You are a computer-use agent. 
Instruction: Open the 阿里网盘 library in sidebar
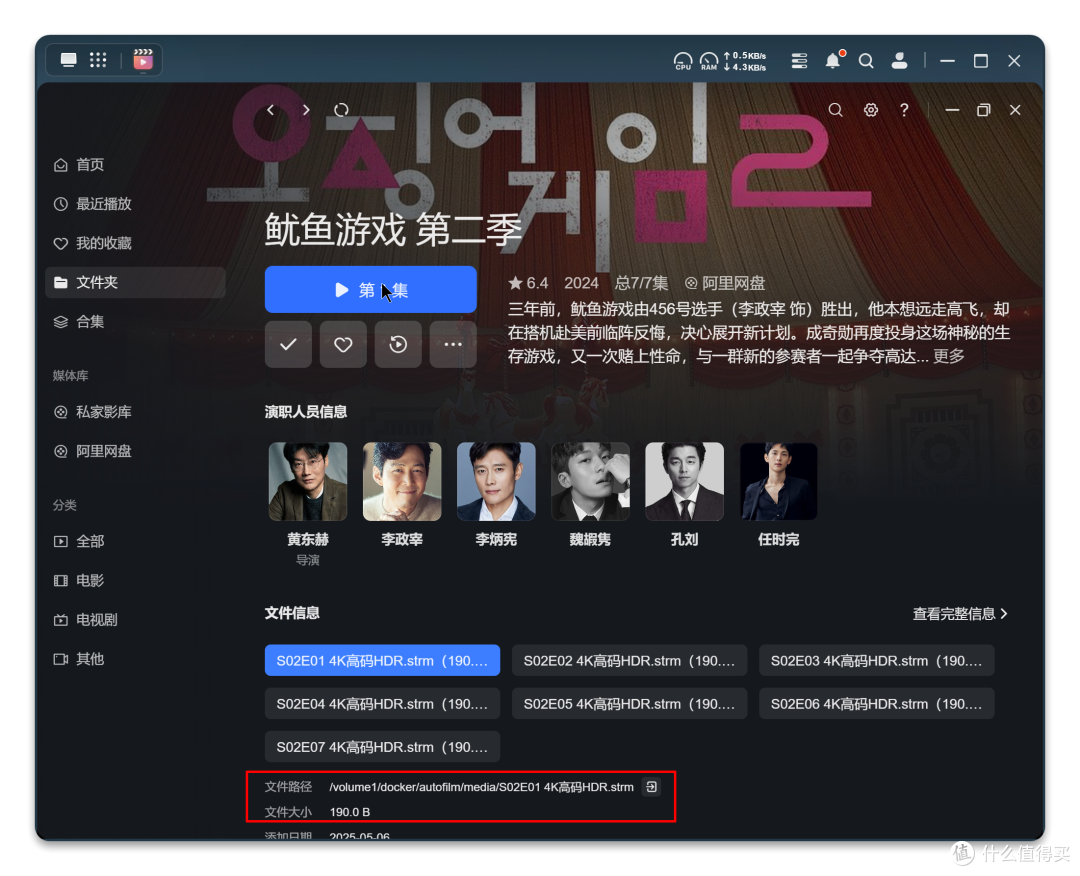(x=135, y=451)
